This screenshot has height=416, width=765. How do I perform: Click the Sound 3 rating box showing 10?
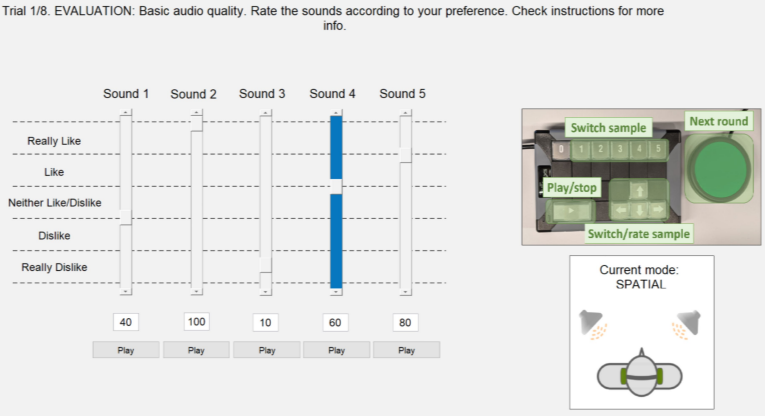coord(265,322)
